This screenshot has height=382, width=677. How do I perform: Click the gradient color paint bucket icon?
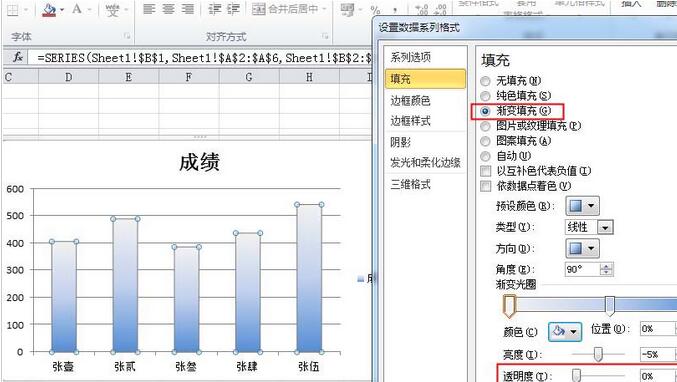click(559, 331)
